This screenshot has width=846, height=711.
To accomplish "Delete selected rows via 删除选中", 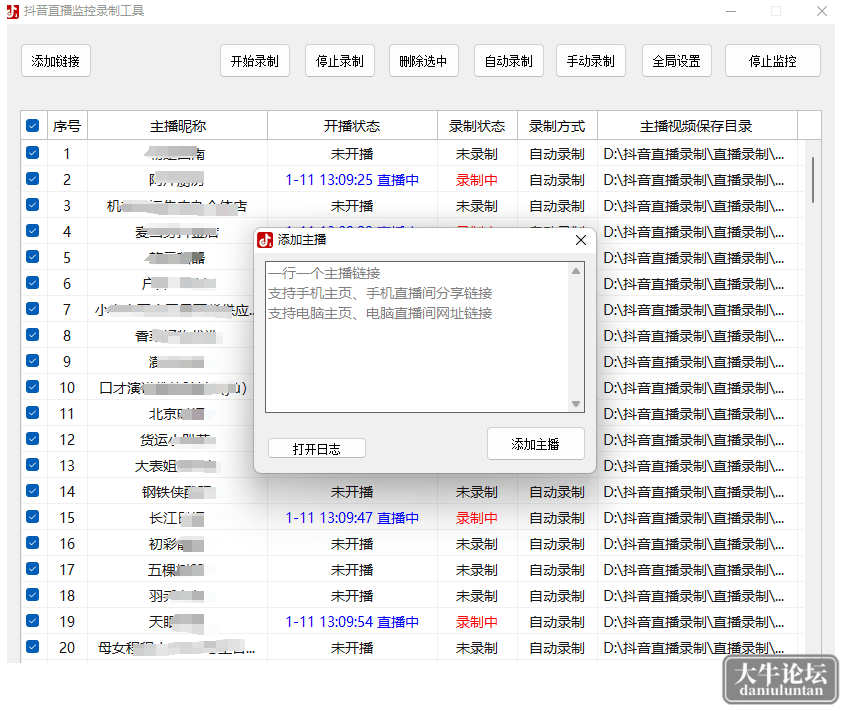I will tap(424, 61).
